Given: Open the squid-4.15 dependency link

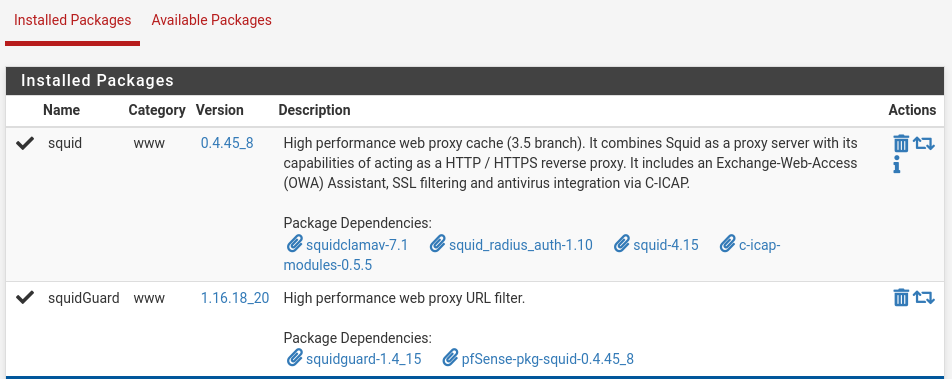Looking at the screenshot, I should (665, 245).
